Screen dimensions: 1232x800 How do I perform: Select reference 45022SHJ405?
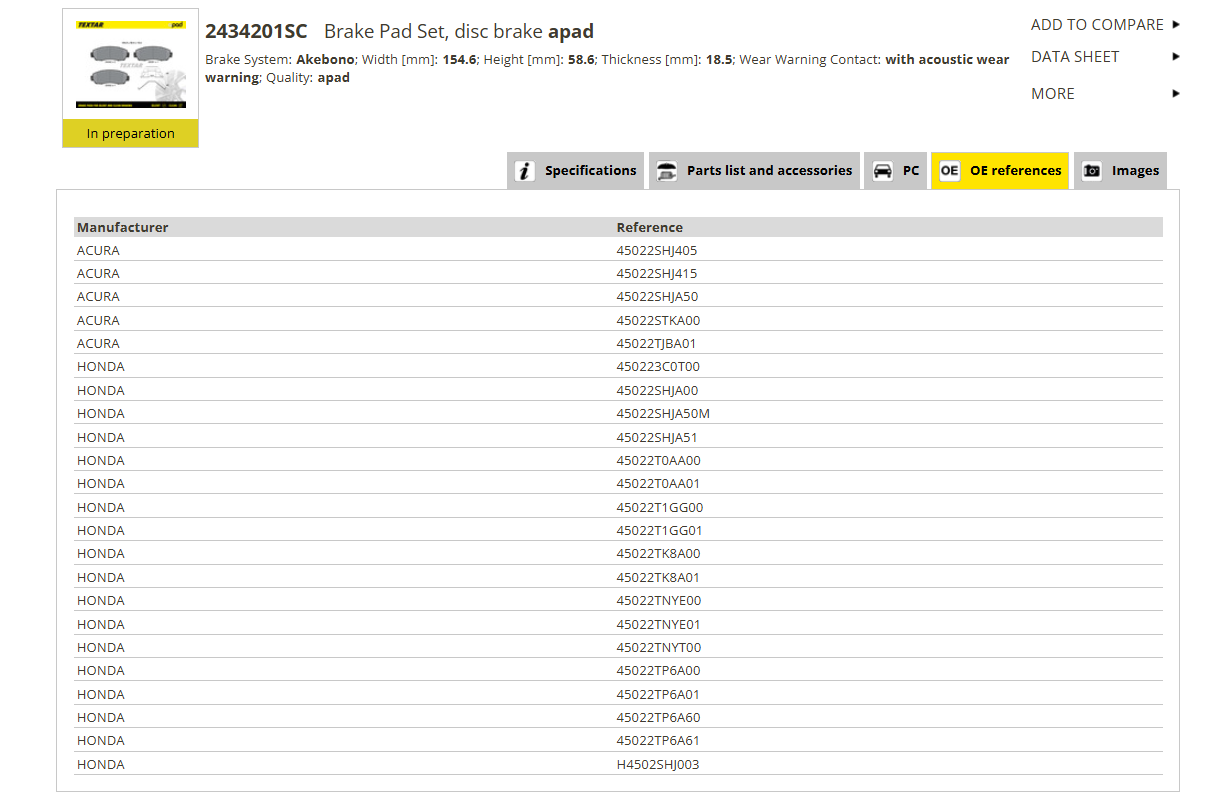click(x=657, y=250)
